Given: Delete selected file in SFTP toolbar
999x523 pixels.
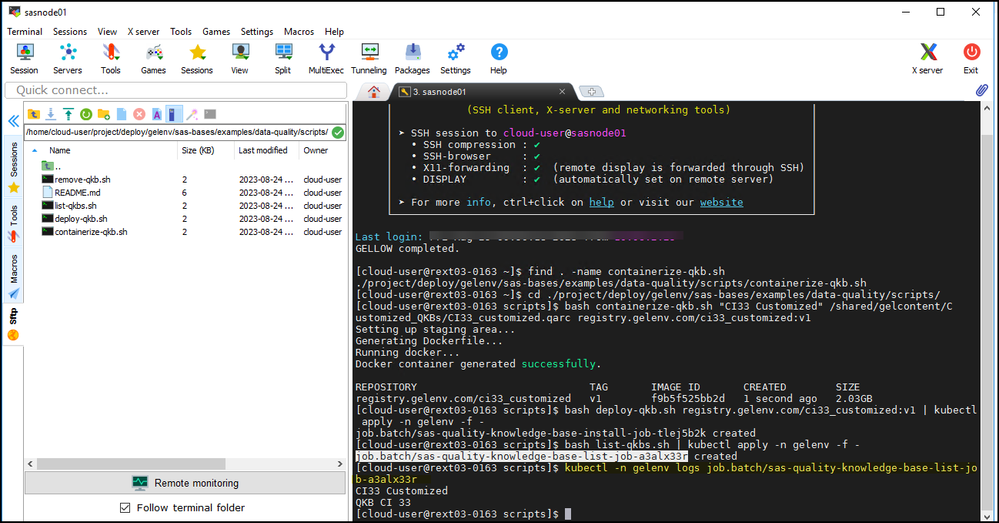Looking at the screenshot, I should (139, 114).
